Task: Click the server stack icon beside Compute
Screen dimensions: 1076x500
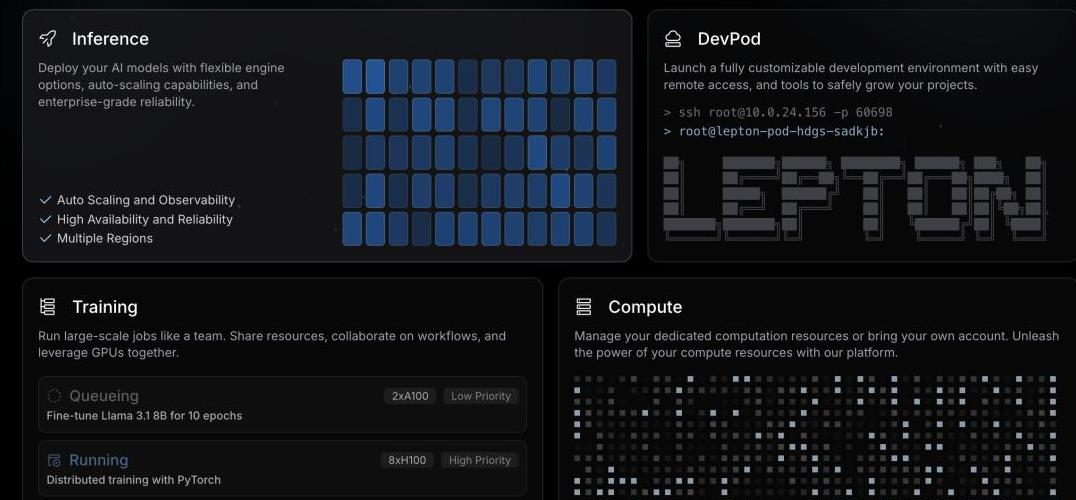Action: [x=584, y=307]
